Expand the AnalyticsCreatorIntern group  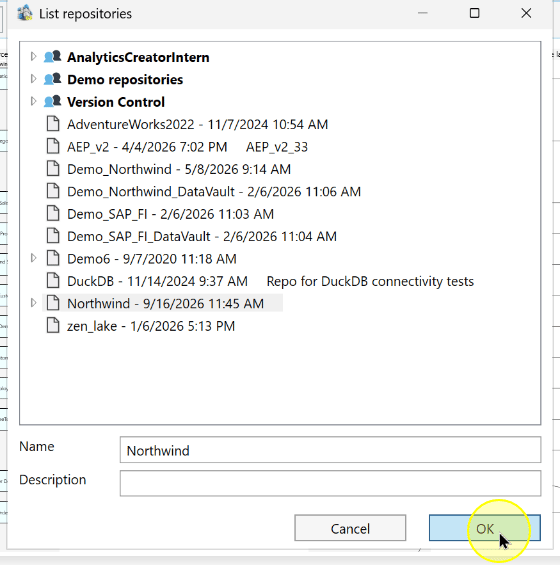pos(33,57)
